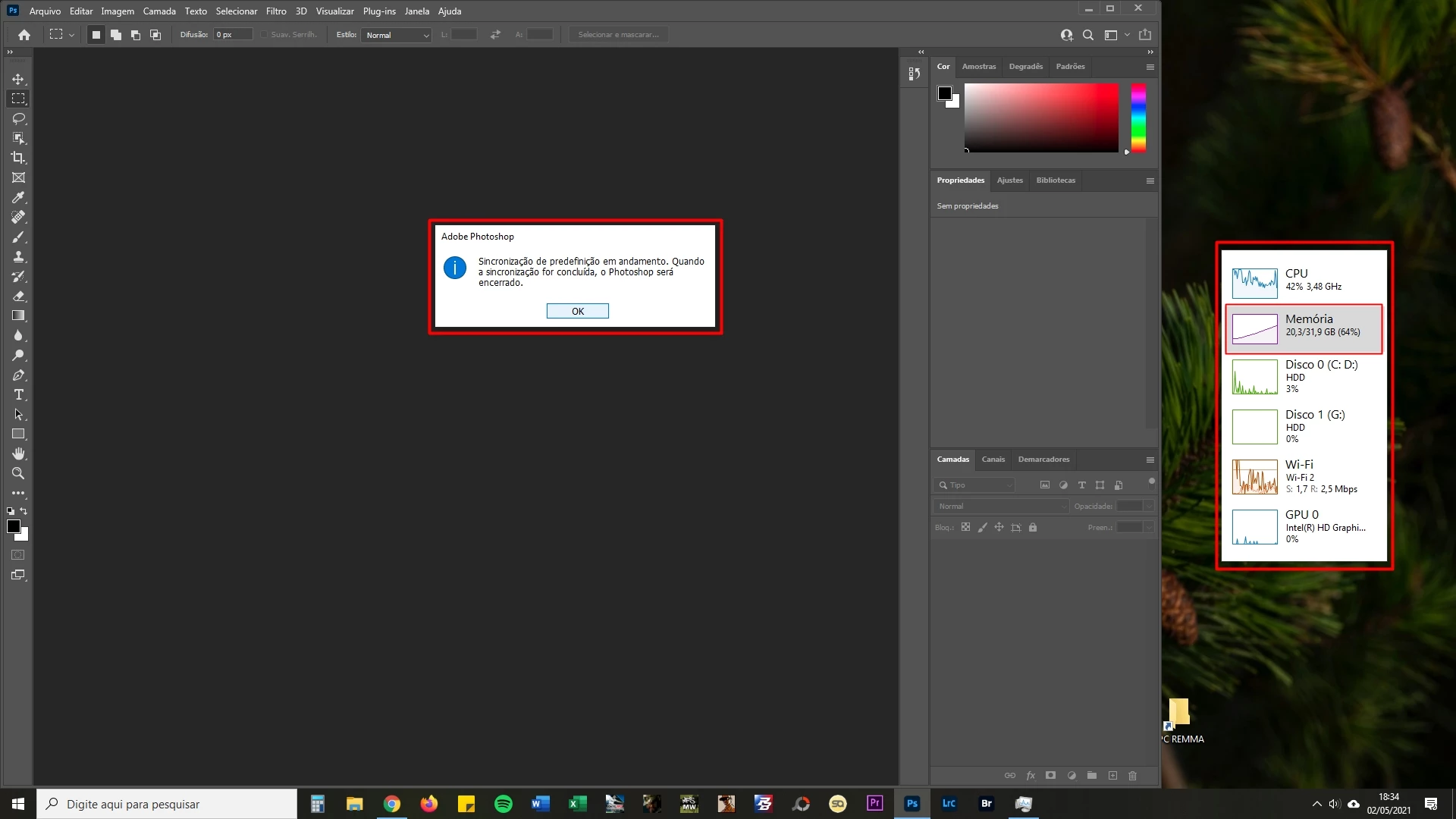This screenshot has width=1456, height=819.
Task: Click the Selecionar e mascarar button
Action: click(x=618, y=35)
